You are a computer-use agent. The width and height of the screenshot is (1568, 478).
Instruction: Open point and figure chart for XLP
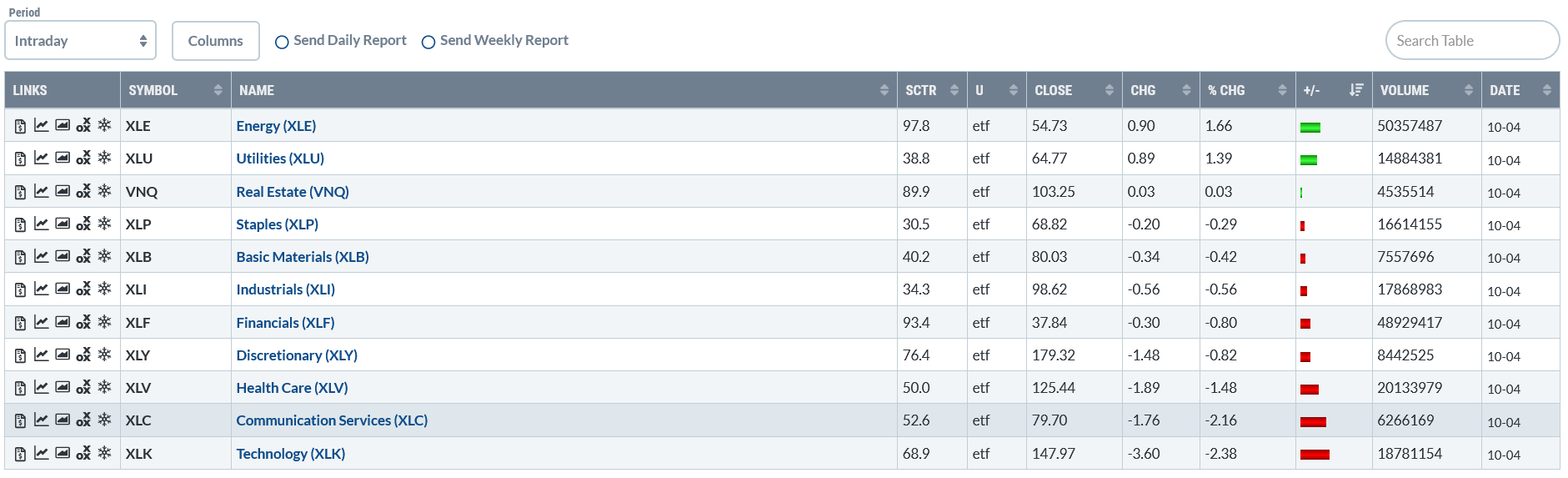(x=83, y=224)
